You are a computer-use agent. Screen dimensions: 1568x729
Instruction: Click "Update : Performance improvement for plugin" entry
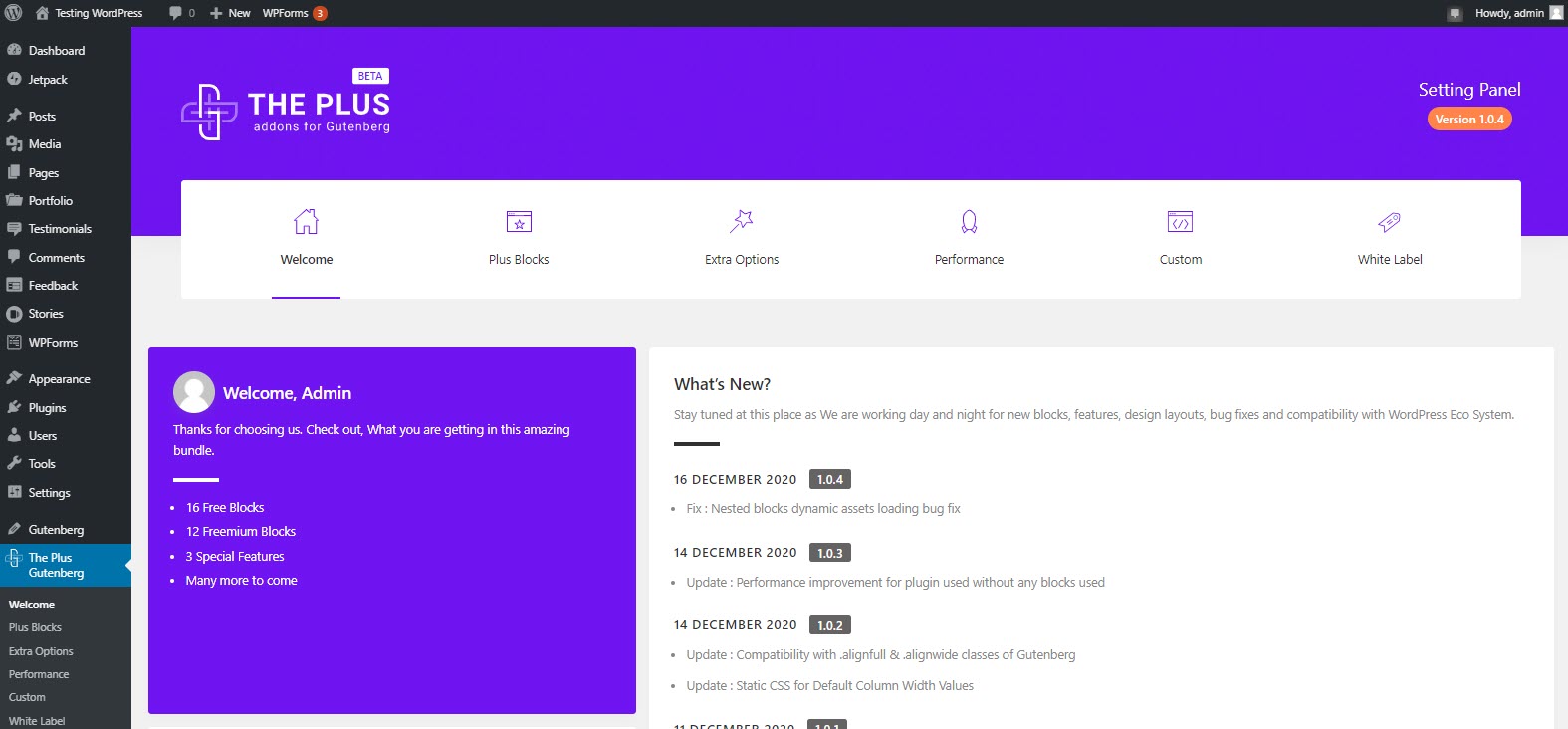tap(896, 582)
